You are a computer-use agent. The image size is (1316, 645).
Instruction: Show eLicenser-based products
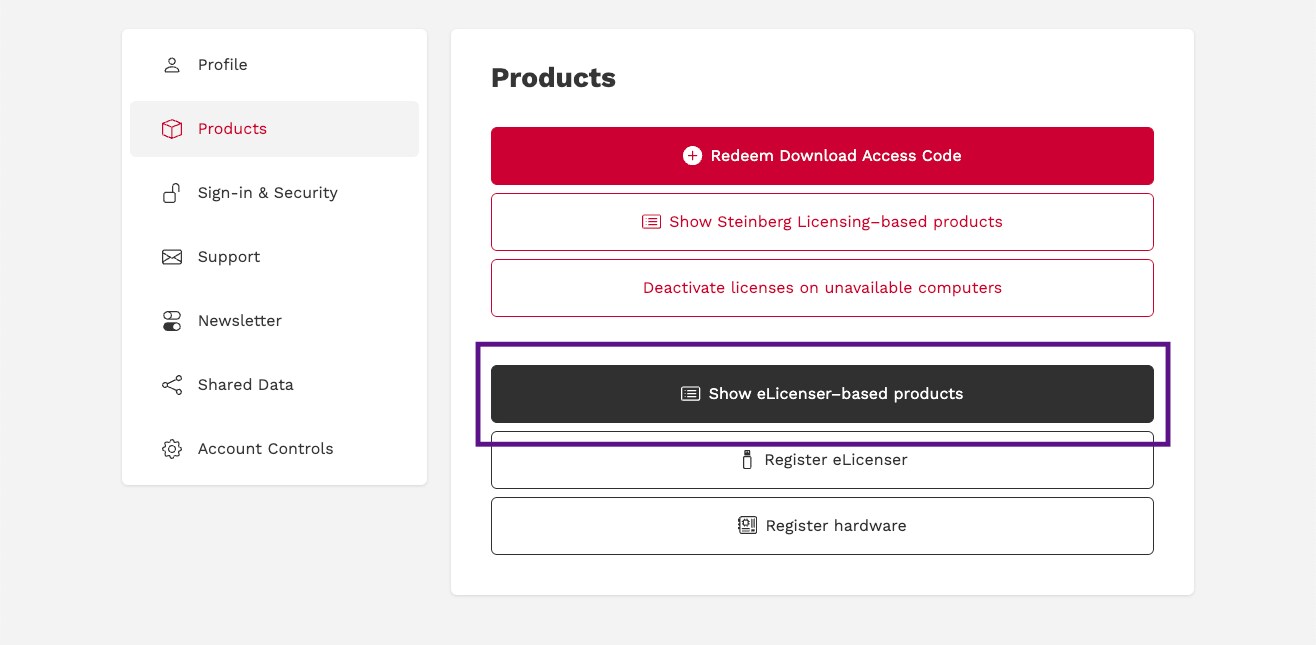[x=822, y=394]
